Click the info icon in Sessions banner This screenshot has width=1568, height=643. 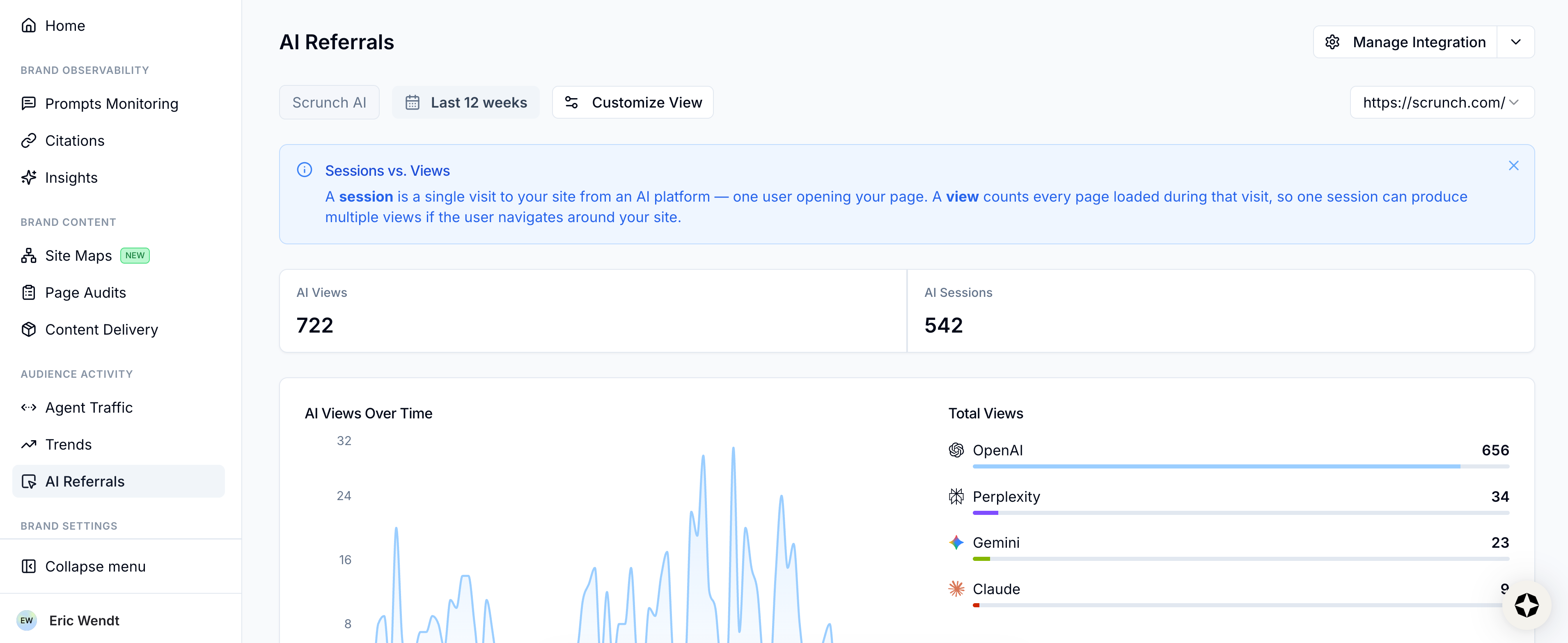coord(304,170)
